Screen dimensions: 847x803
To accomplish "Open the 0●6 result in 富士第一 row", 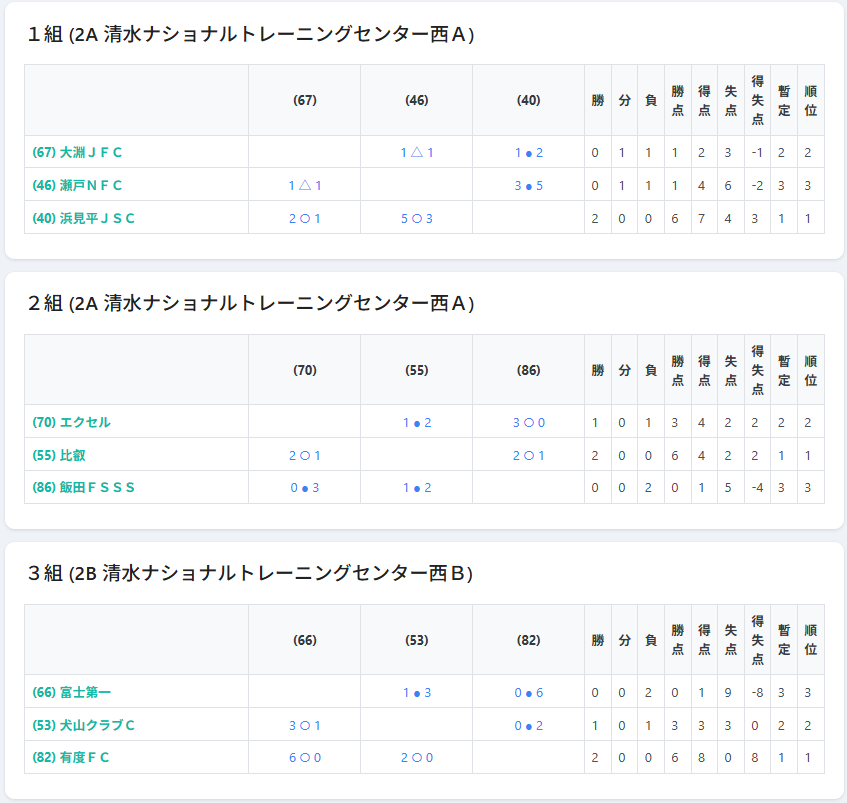I will tap(529, 693).
